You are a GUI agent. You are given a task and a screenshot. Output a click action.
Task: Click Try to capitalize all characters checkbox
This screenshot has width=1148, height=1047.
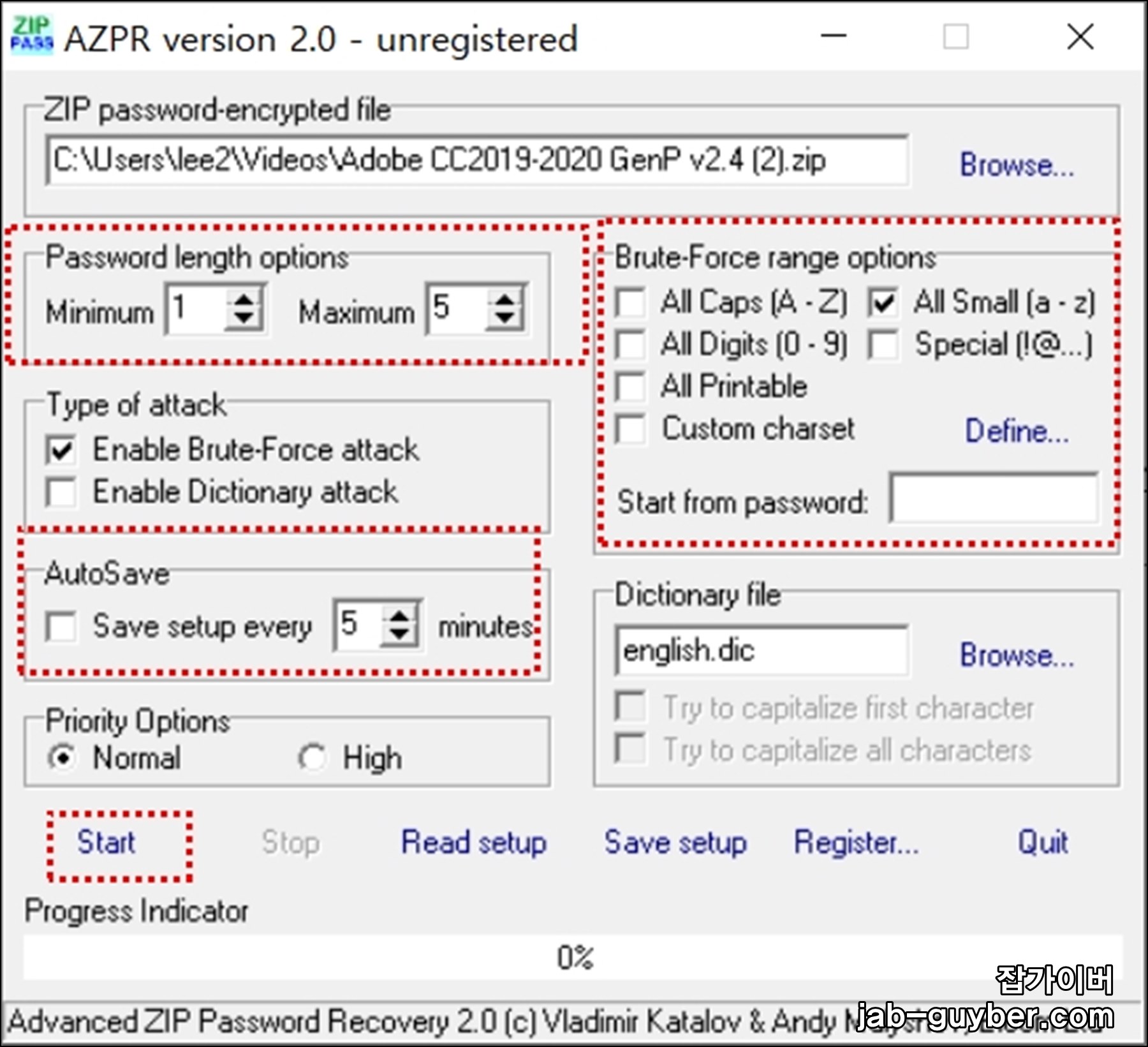point(630,749)
